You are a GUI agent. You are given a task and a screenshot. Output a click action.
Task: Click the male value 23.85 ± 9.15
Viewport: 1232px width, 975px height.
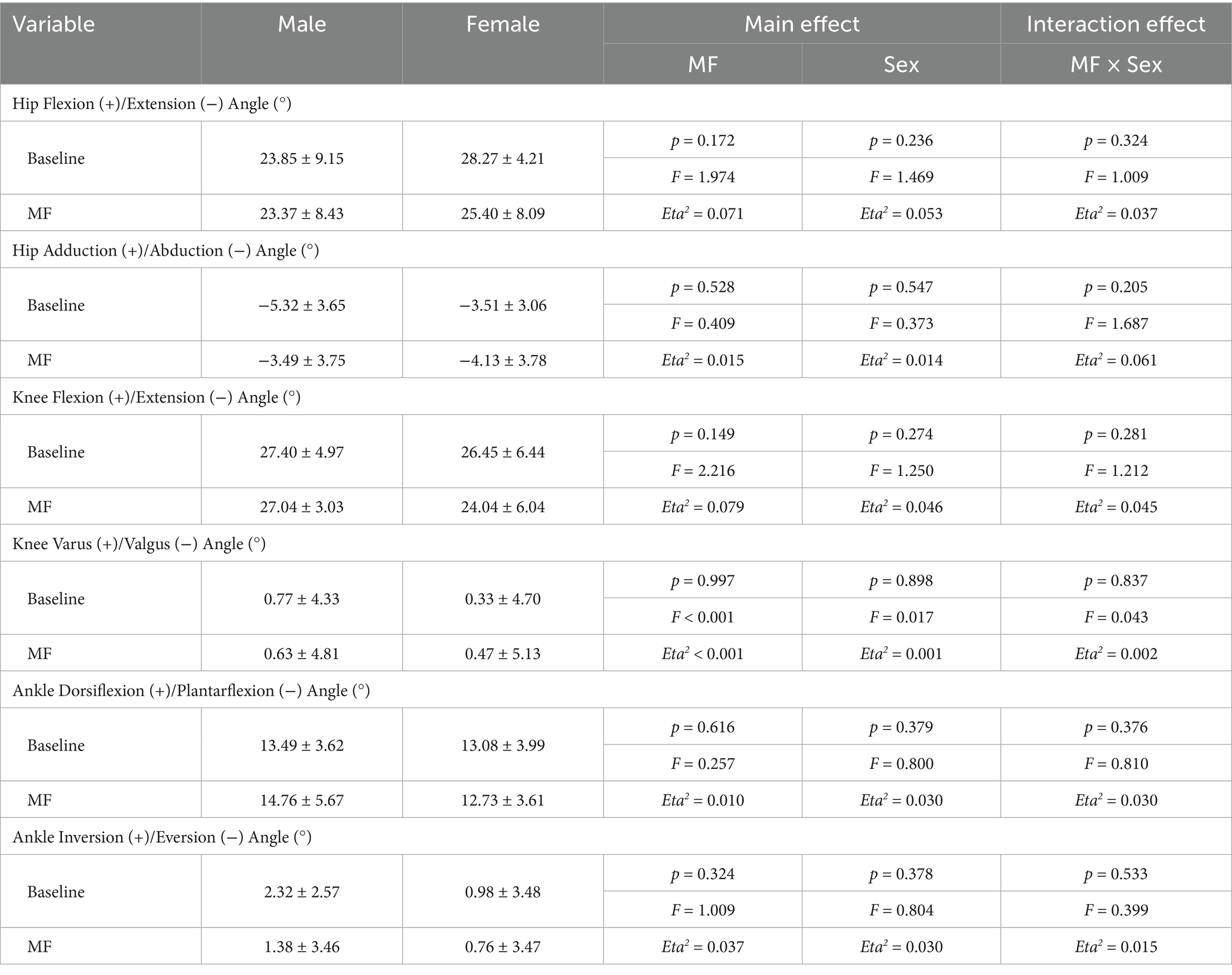[x=301, y=158]
